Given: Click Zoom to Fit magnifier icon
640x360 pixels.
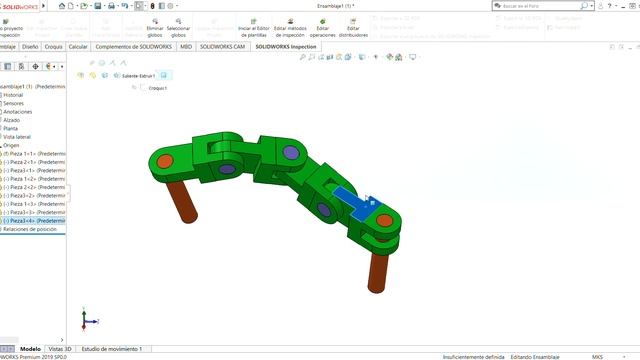Looking at the screenshot, I should 302,57.
